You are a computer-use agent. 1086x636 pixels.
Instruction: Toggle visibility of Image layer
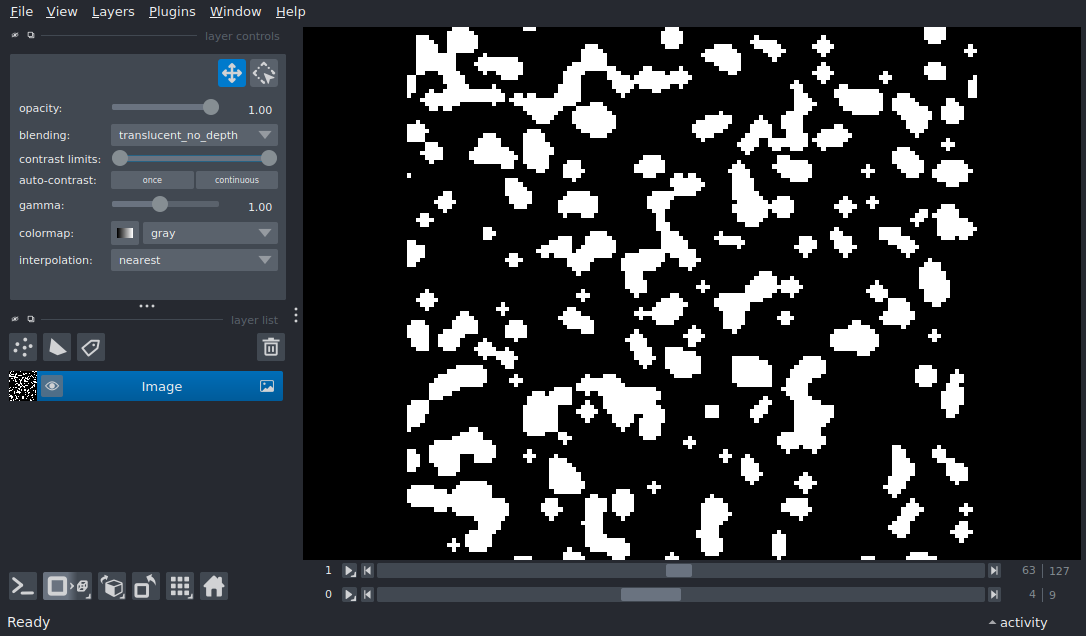click(52, 386)
